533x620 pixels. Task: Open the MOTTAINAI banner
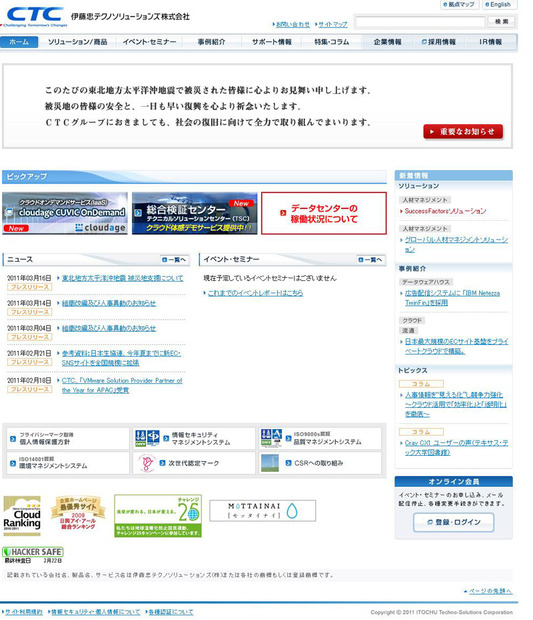tap(262, 510)
